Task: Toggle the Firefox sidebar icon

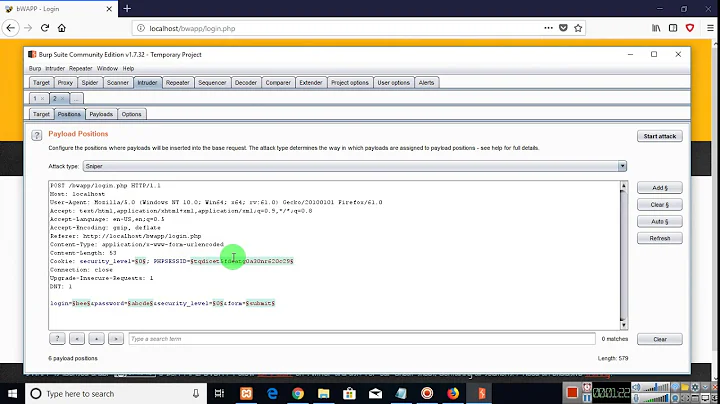Action: pos(673,28)
